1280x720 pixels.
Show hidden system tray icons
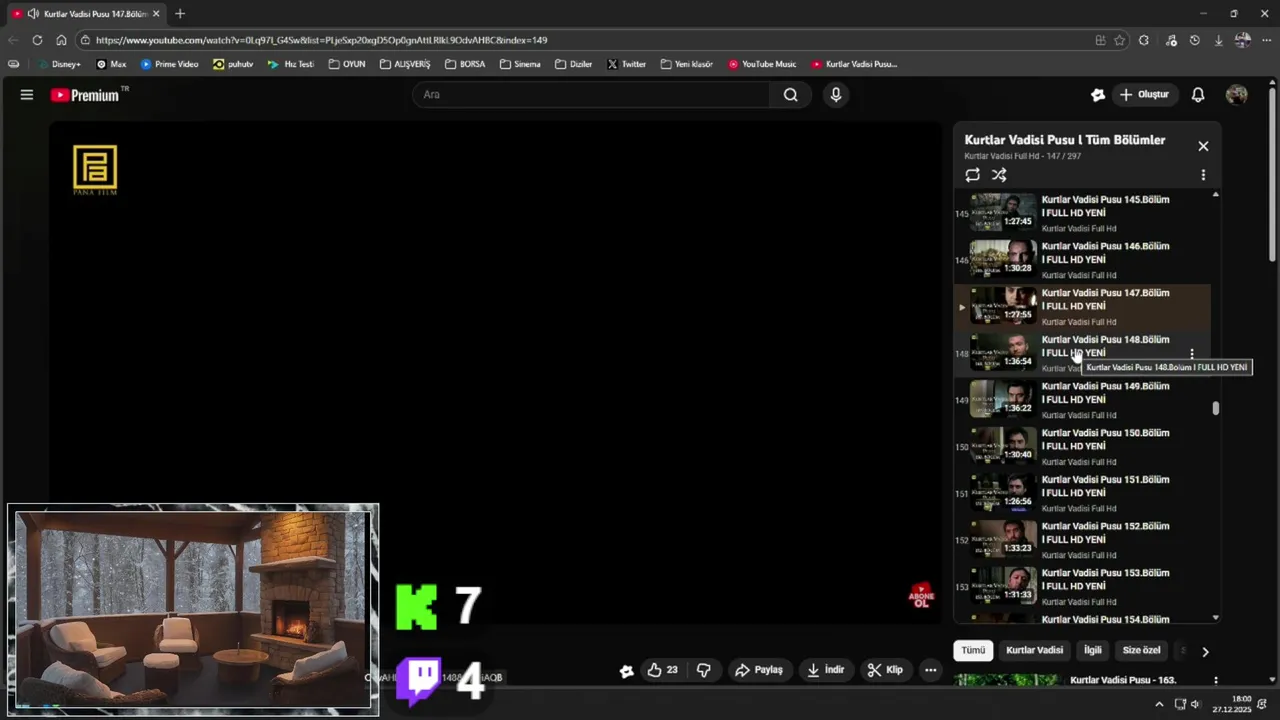1159,704
